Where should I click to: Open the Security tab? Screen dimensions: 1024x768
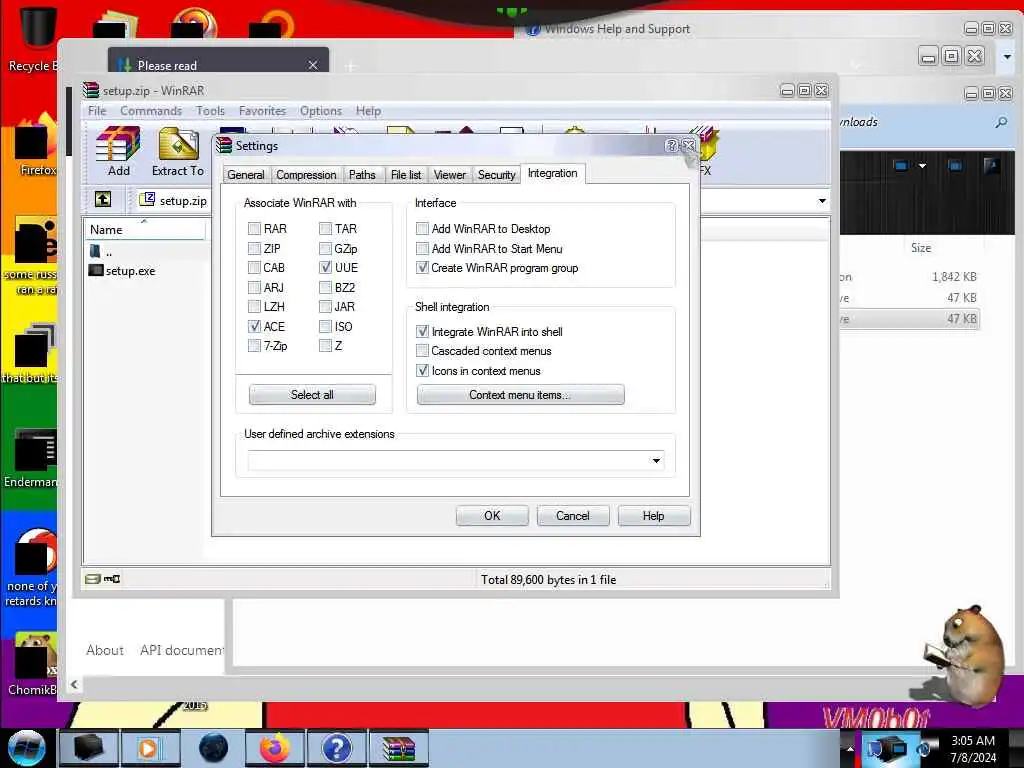click(496, 174)
